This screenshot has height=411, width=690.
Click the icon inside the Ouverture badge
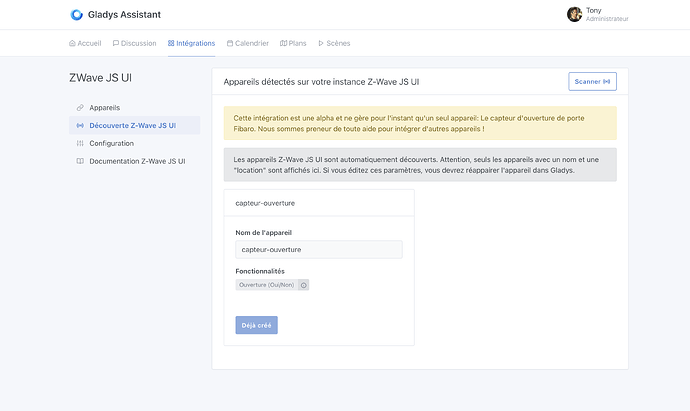(x=304, y=285)
